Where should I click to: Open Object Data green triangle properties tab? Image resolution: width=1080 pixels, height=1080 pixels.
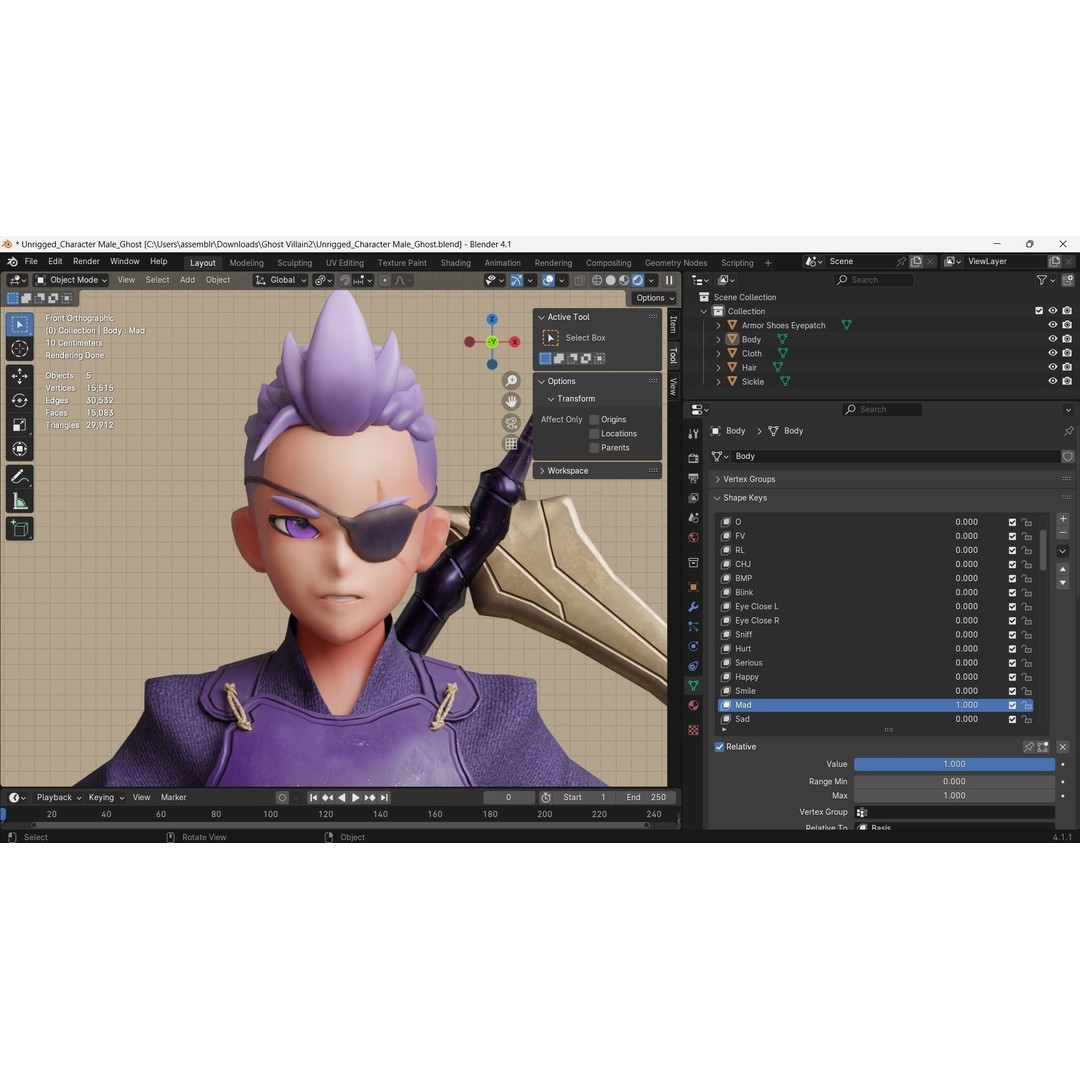coord(694,685)
